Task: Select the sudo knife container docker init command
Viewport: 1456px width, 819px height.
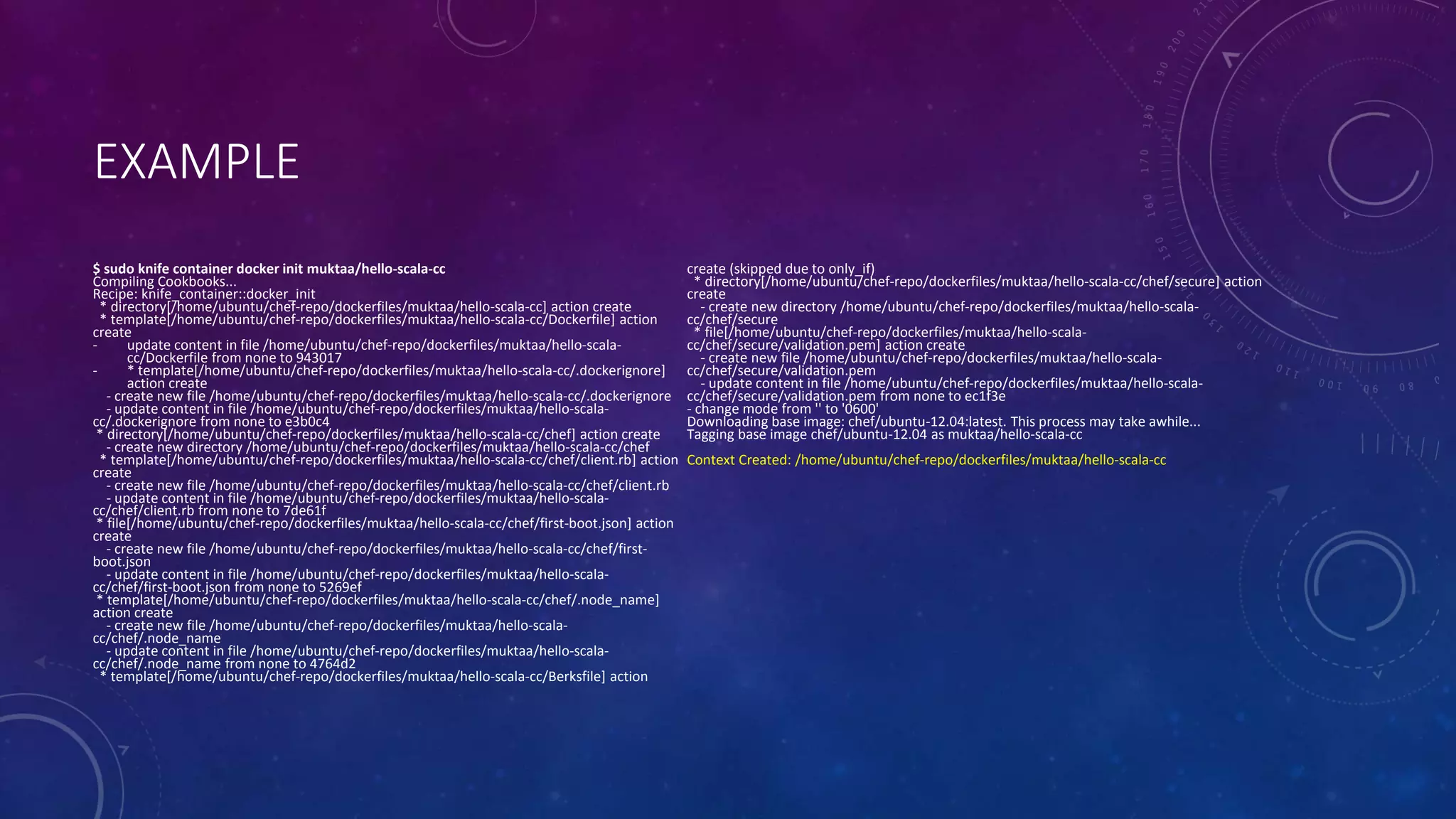Action: (x=269, y=269)
